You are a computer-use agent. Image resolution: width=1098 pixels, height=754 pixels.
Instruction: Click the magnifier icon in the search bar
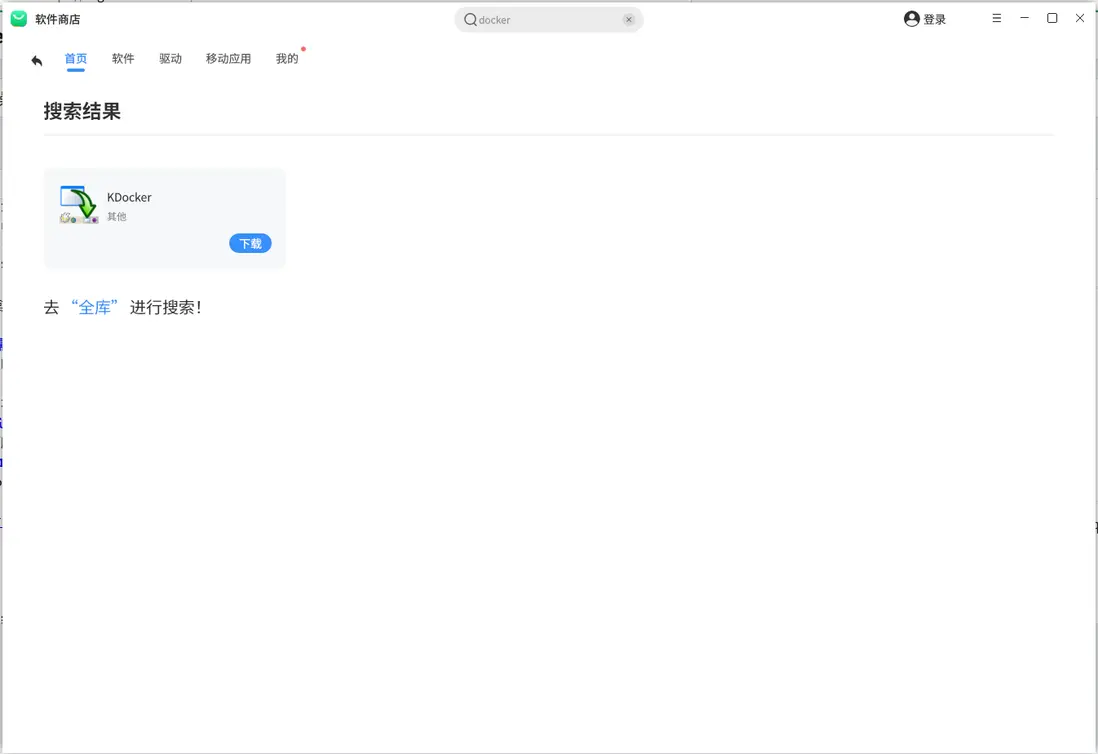tap(469, 19)
